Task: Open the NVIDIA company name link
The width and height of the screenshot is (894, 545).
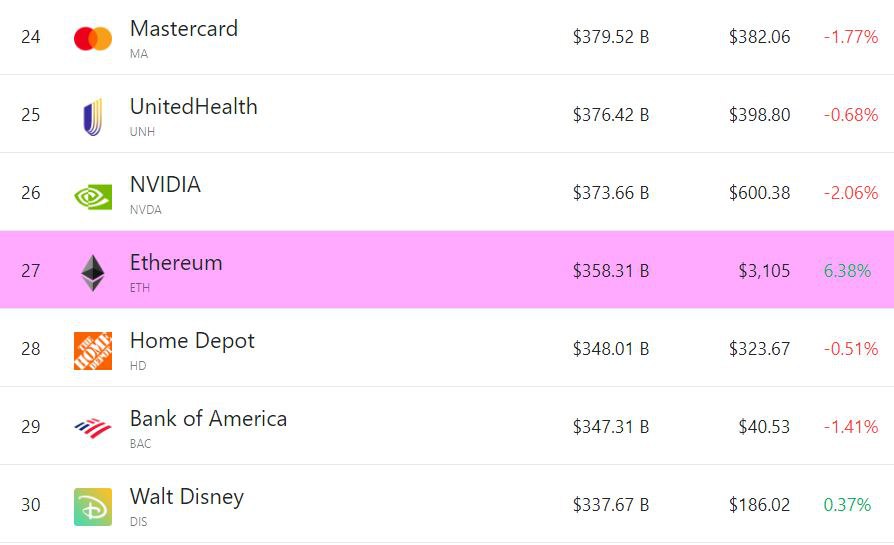Action: [165, 185]
